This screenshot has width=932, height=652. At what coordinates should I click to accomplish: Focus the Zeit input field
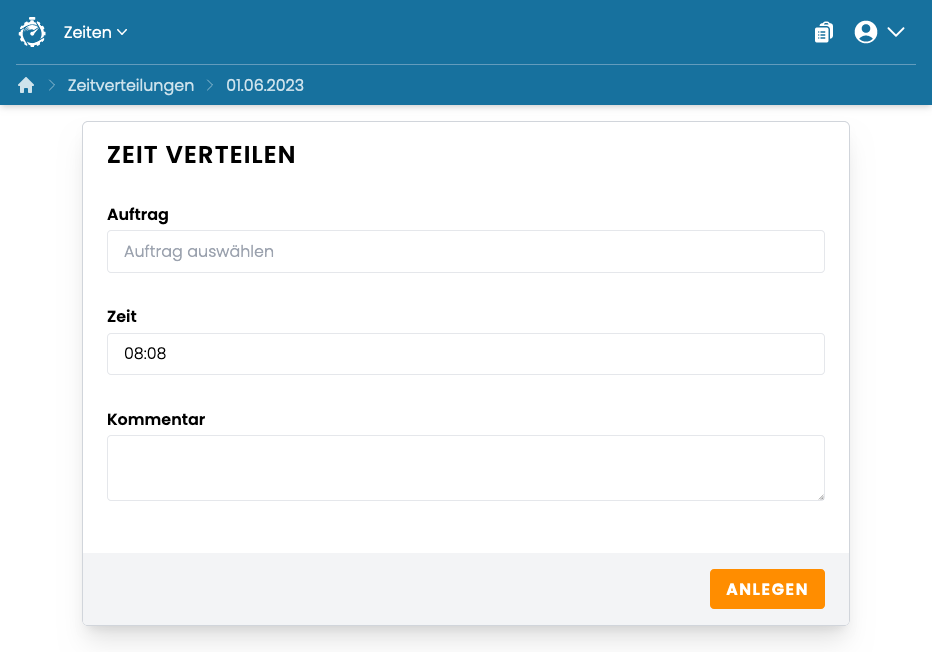click(x=465, y=354)
